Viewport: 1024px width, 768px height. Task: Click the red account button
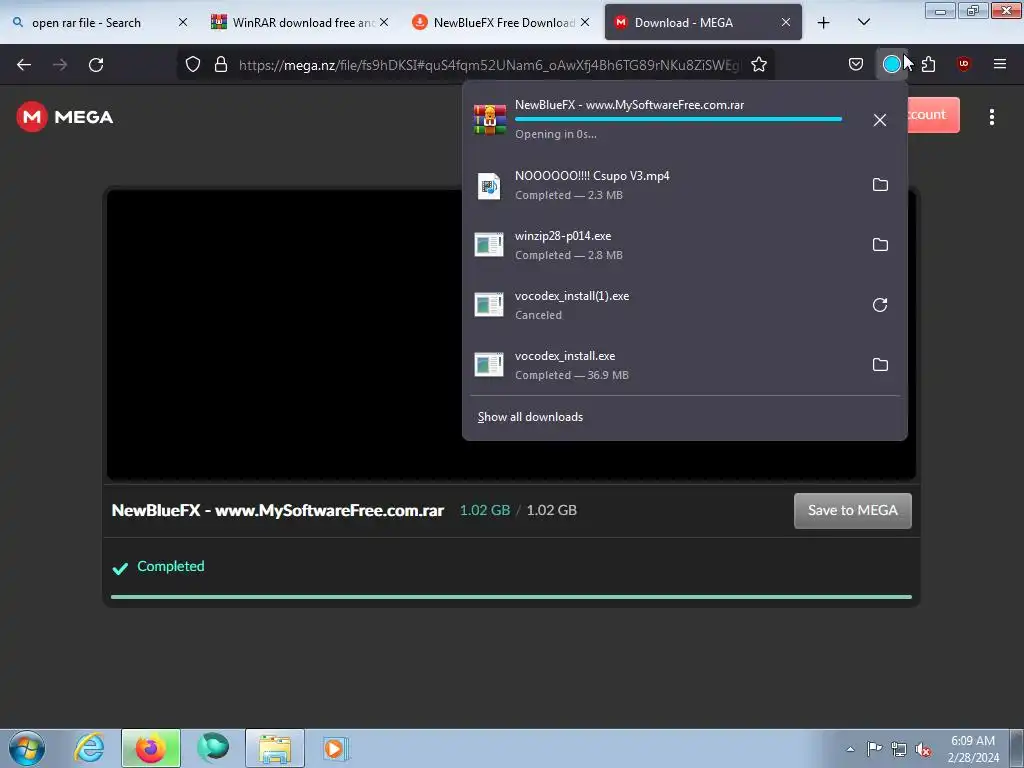coord(933,115)
